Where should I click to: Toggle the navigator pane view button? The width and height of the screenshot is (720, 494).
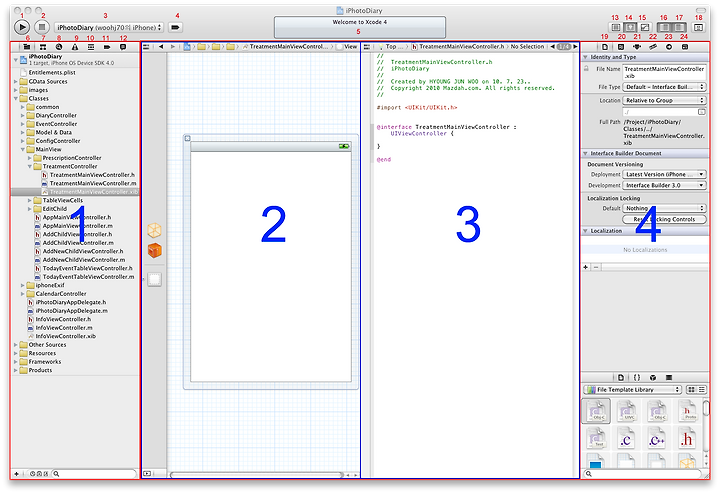click(x=664, y=28)
